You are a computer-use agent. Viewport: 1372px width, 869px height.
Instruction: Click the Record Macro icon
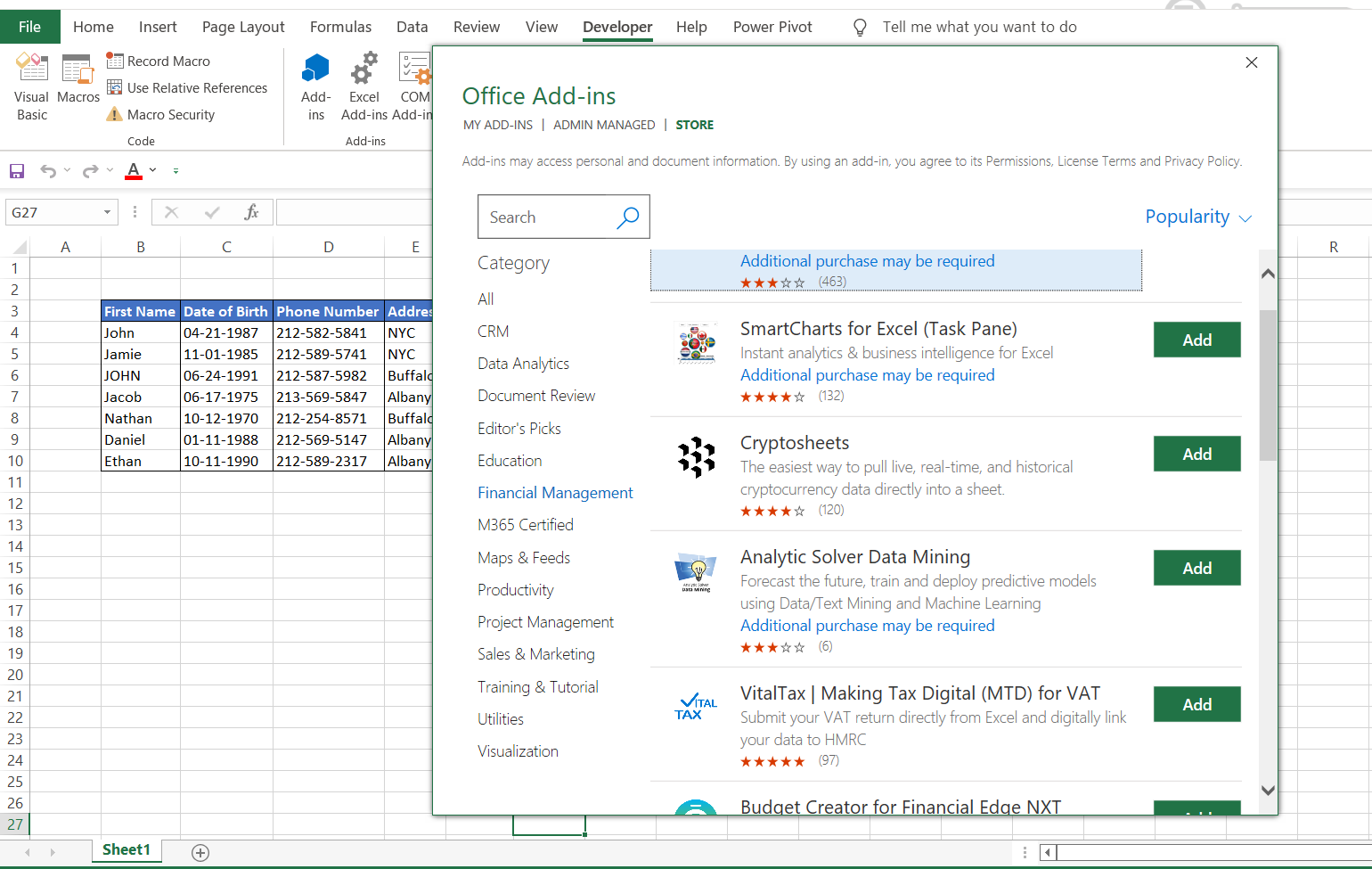(115, 61)
